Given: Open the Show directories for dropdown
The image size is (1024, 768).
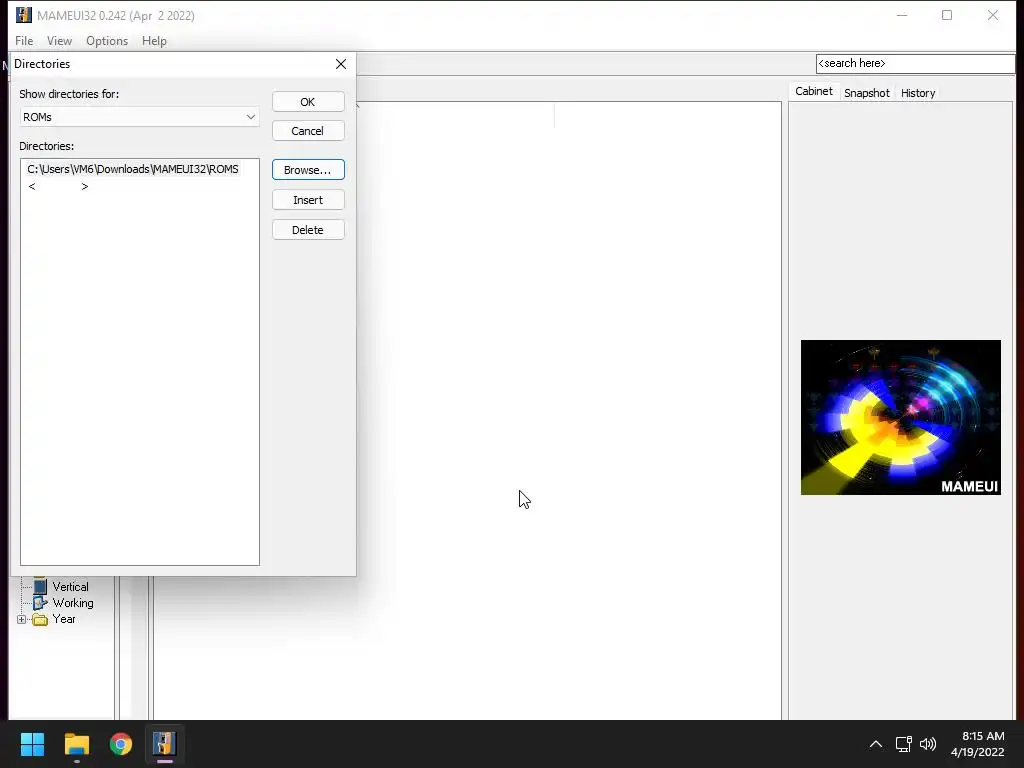Looking at the screenshot, I should coord(139,117).
